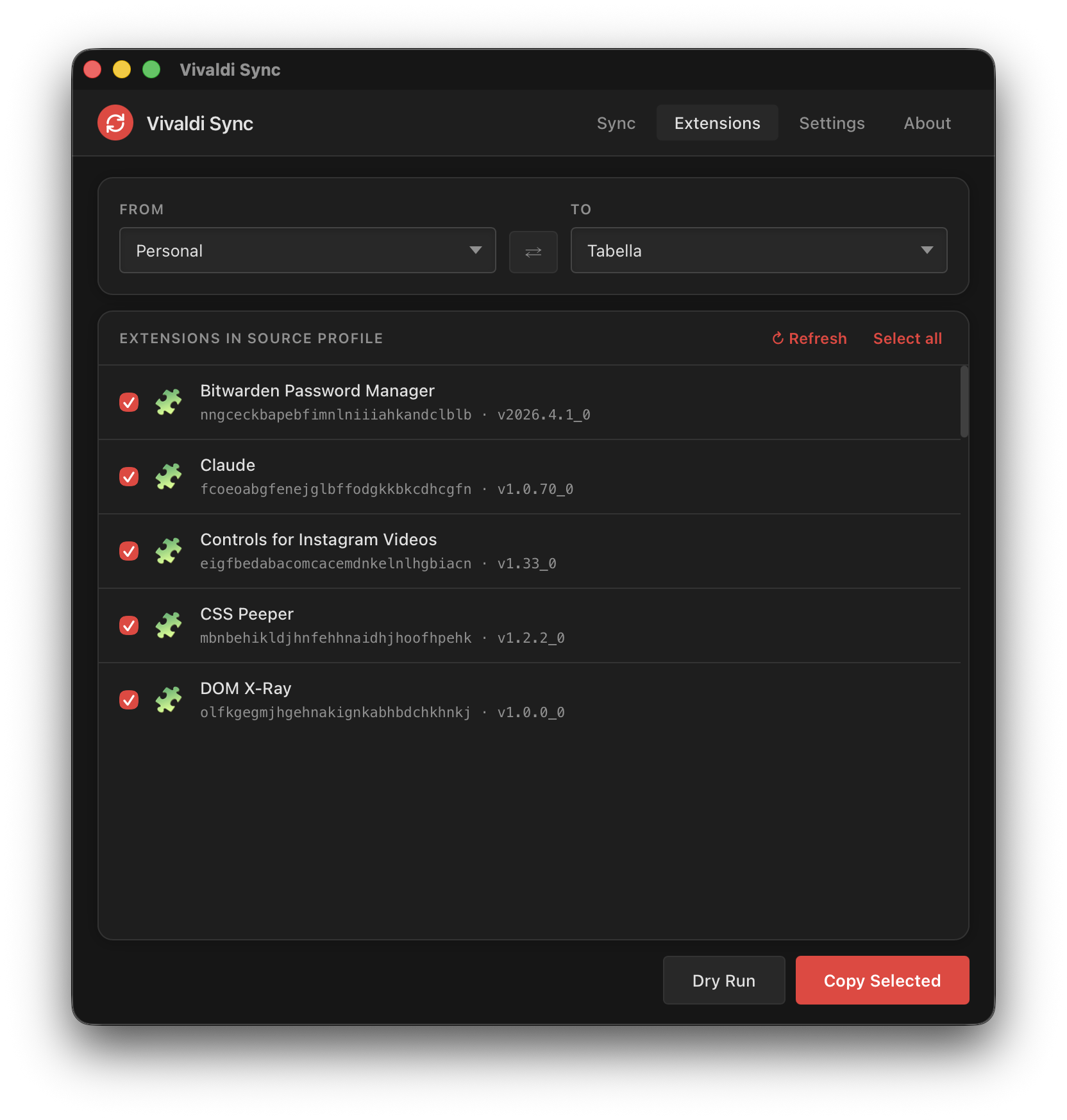This screenshot has height=1120, width=1067.
Task: Click version v1.33_0 text
Action: 527,564
